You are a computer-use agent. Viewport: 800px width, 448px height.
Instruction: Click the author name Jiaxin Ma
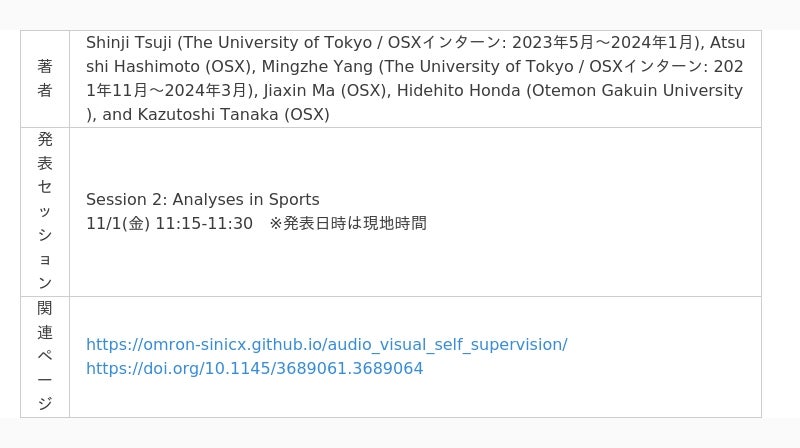pyautogui.click(x=300, y=91)
